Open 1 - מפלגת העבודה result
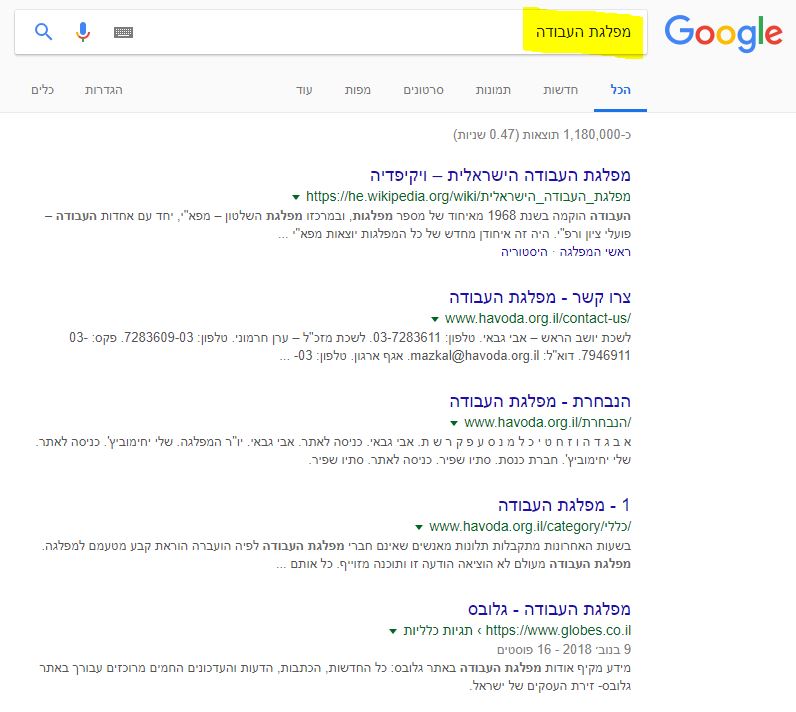Image resolution: width=796 pixels, height=712 pixels. pyautogui.click(x=564, y=505)
